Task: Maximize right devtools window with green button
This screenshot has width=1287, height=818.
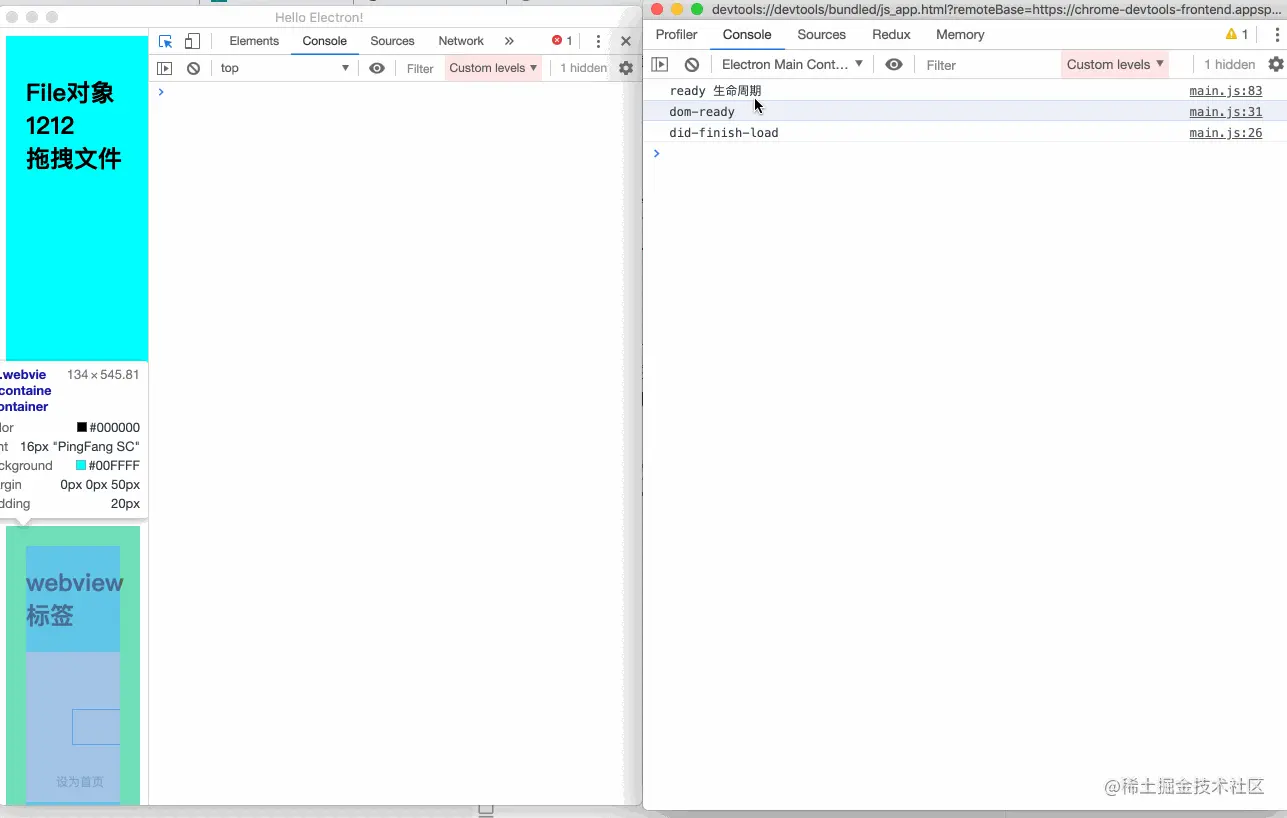Action: pos(697,9)
